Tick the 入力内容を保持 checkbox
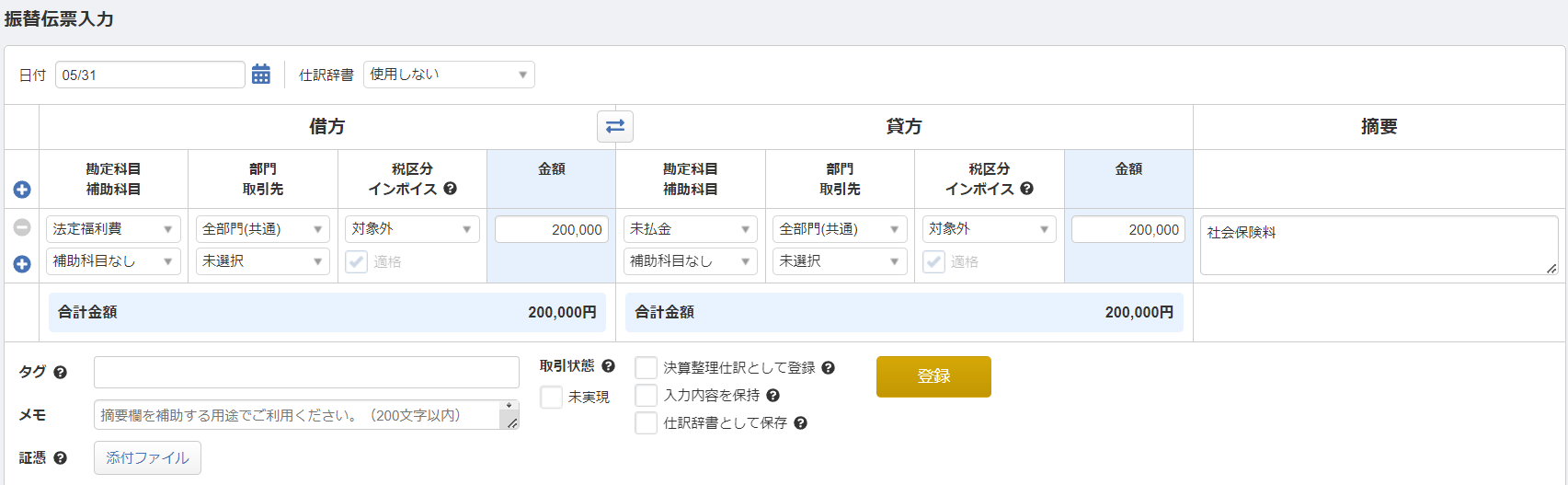Image resolution: width=1568 pixels, height=485 pixels. point(647,396)
